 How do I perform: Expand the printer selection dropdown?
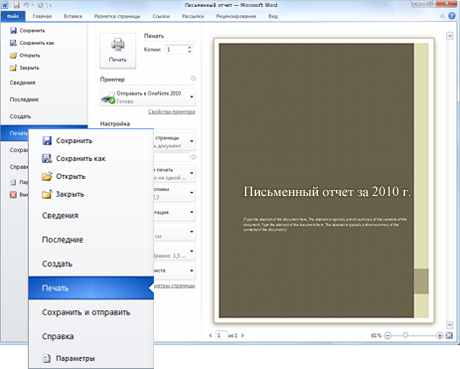coord(192,97)
